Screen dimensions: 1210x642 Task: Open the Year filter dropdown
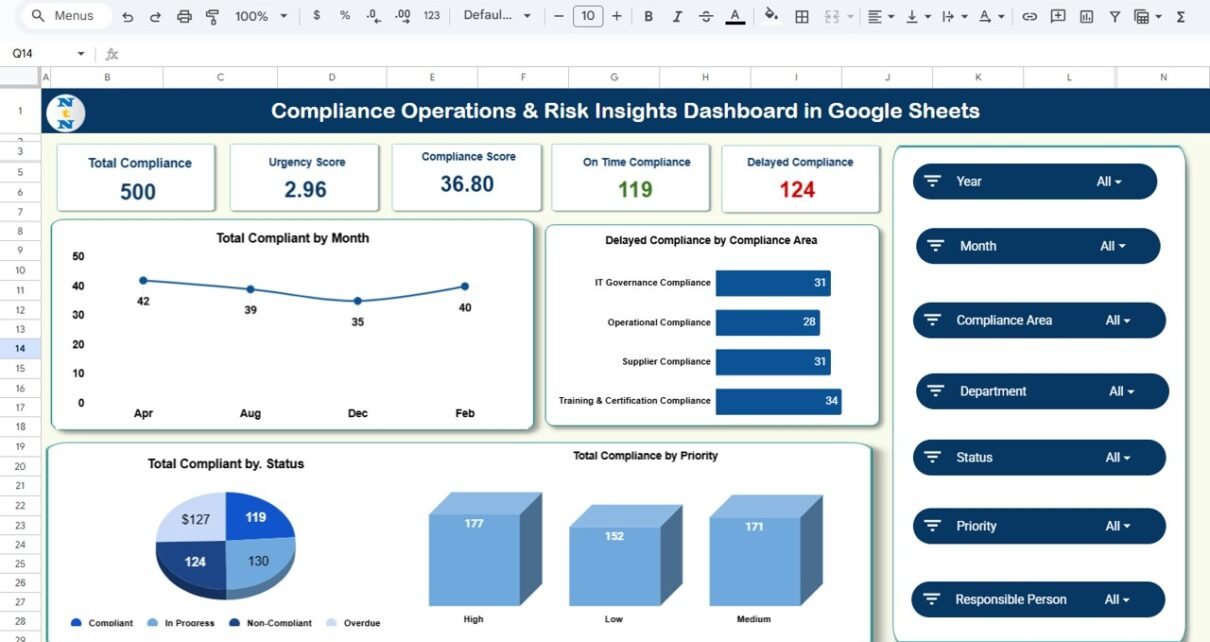coord(1108,182)
